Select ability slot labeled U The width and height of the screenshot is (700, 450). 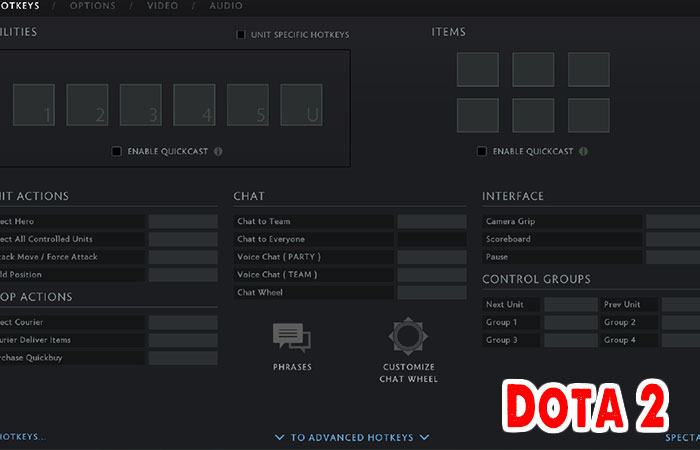pyautogui.click(x=301, y=105)
